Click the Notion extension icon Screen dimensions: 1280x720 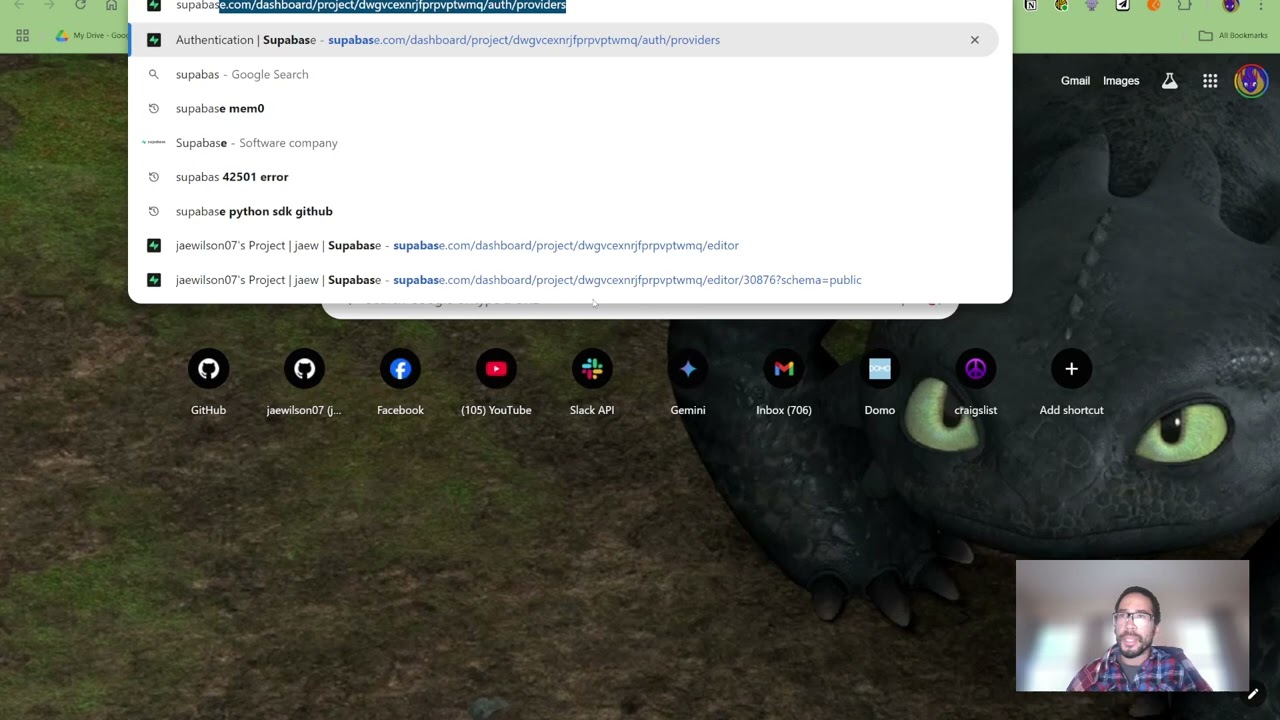coord(1030,5)
